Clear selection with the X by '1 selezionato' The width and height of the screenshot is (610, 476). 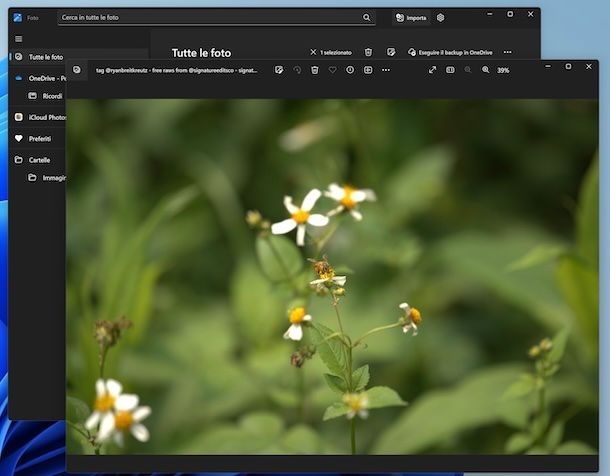[313, 52]
